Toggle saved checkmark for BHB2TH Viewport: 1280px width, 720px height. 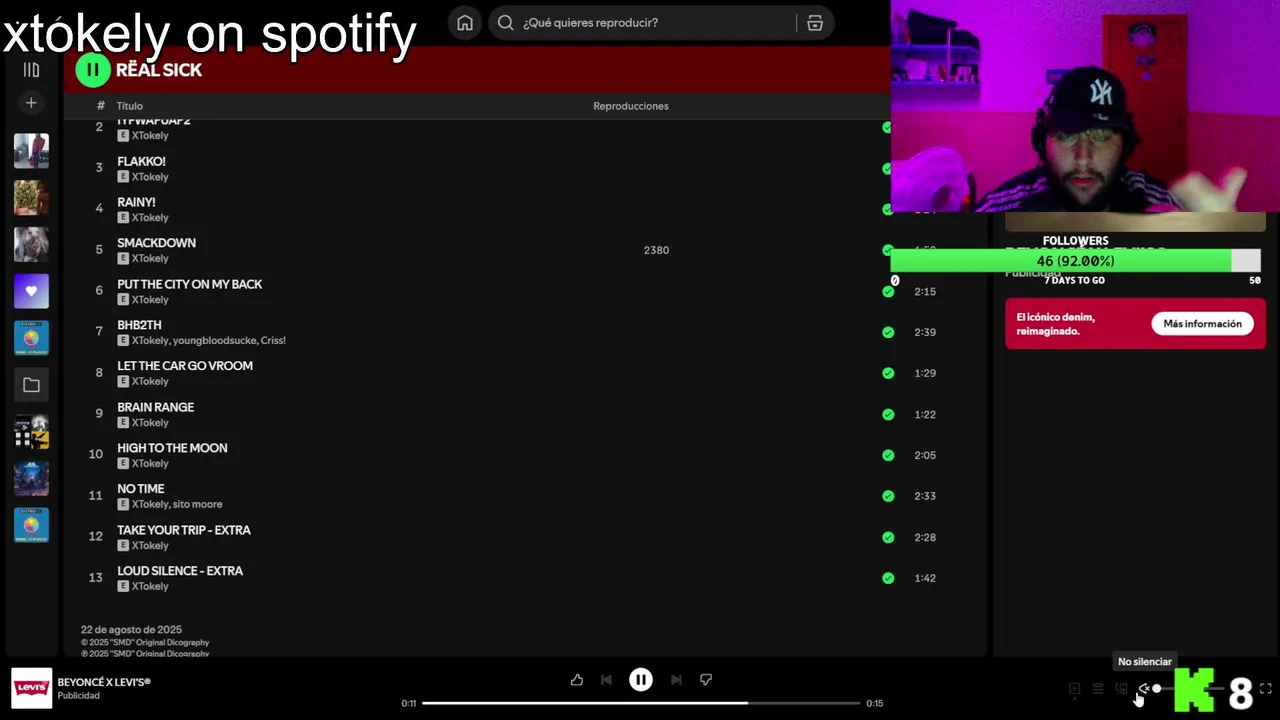coord(888,332)
